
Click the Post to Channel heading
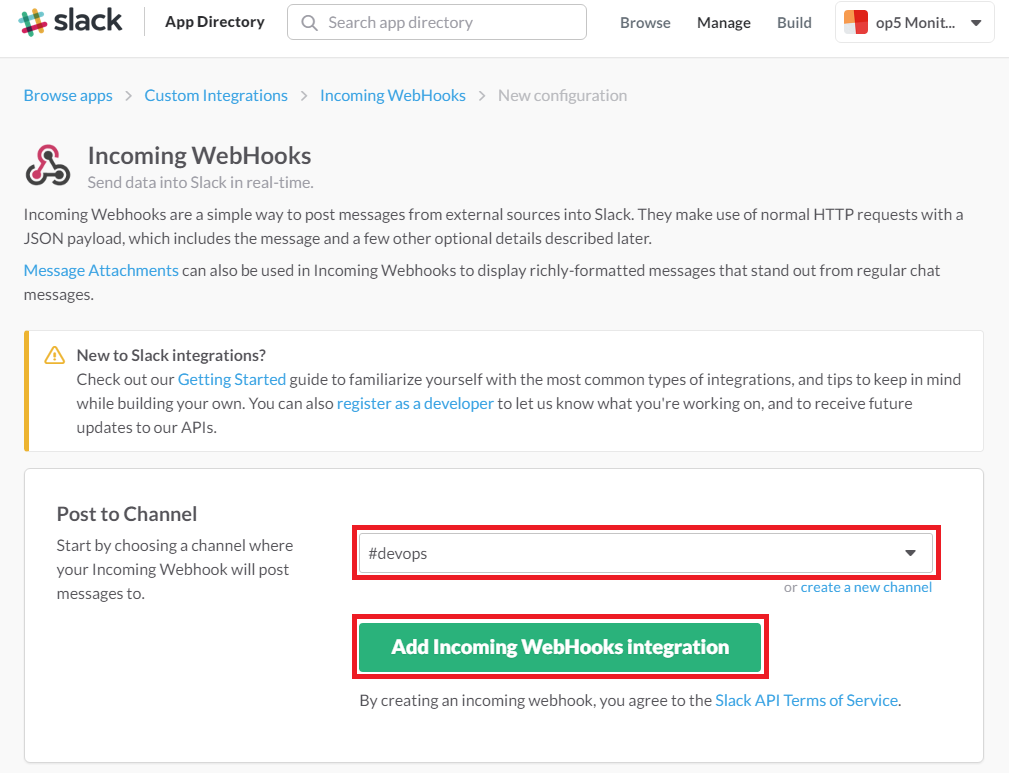(127, 514)
